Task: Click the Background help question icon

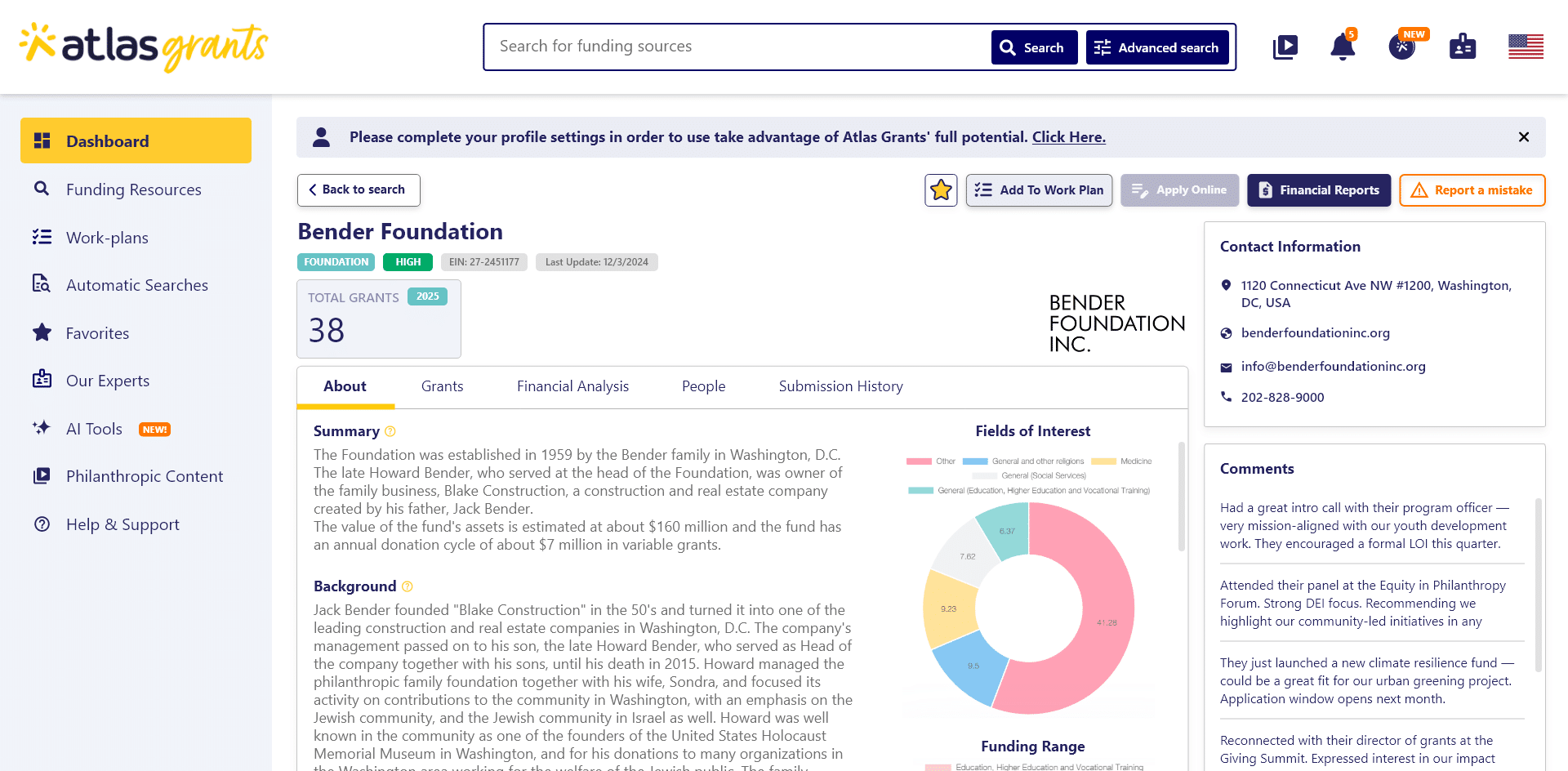Action: tap(408, 586)
